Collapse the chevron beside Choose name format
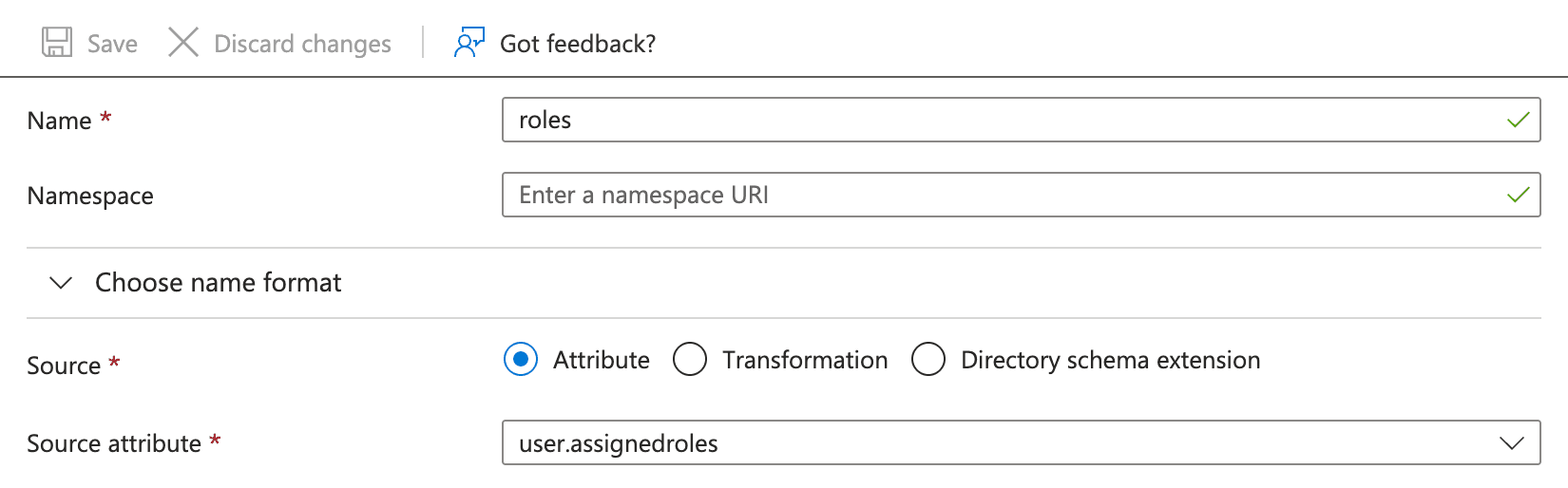Viewport: 1568px width, 488px height. [61, 283]
